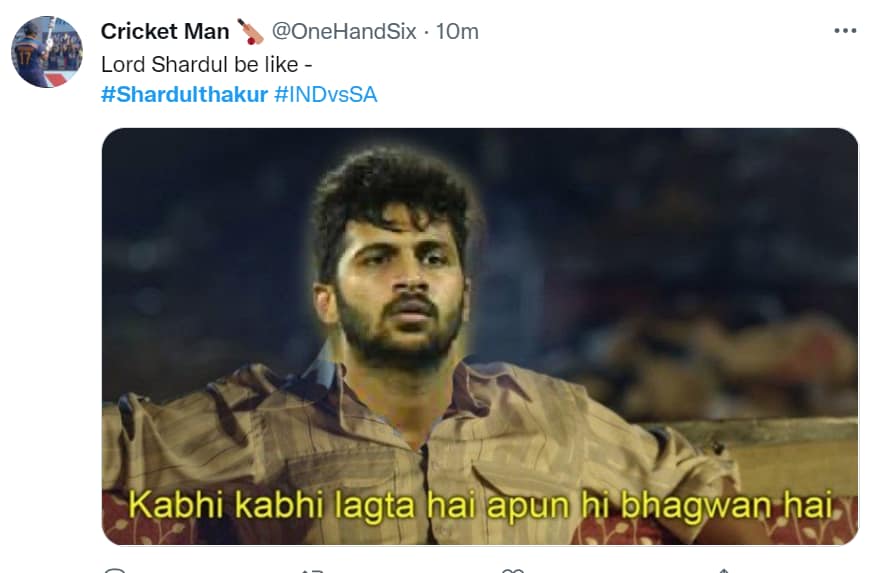Click the share icon below the meme
Image resolution: width=871 pixels, height=573 pixels.
tap(723, 570)
